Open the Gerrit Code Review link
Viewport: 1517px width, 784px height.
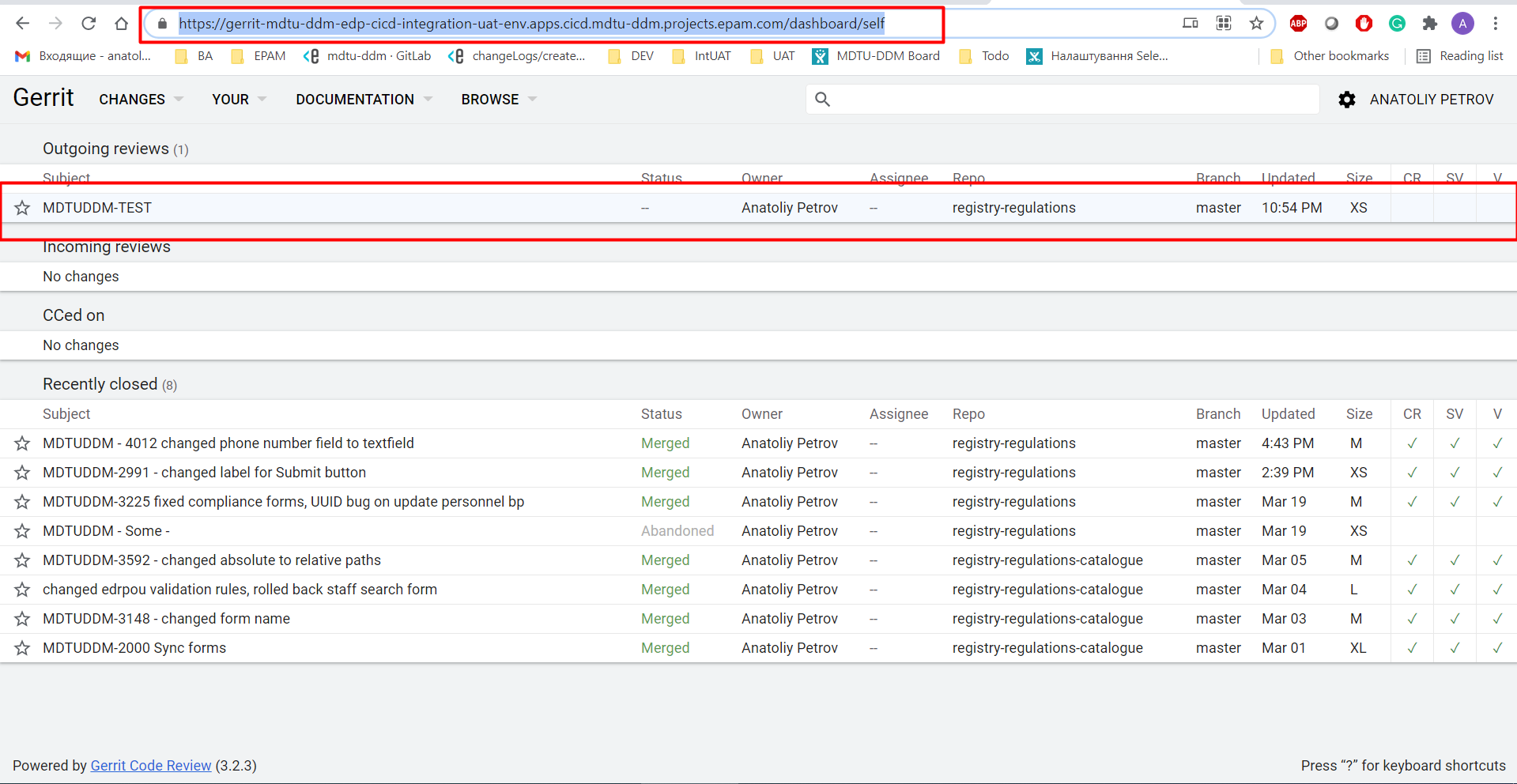click(151, 765)
